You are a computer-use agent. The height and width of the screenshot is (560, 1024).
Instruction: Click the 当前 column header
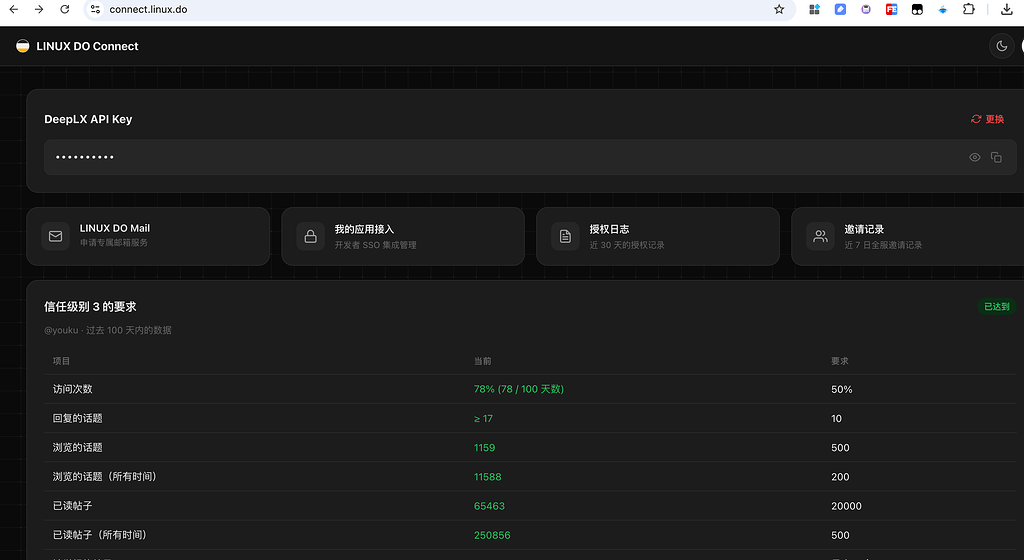click(483, 361)
